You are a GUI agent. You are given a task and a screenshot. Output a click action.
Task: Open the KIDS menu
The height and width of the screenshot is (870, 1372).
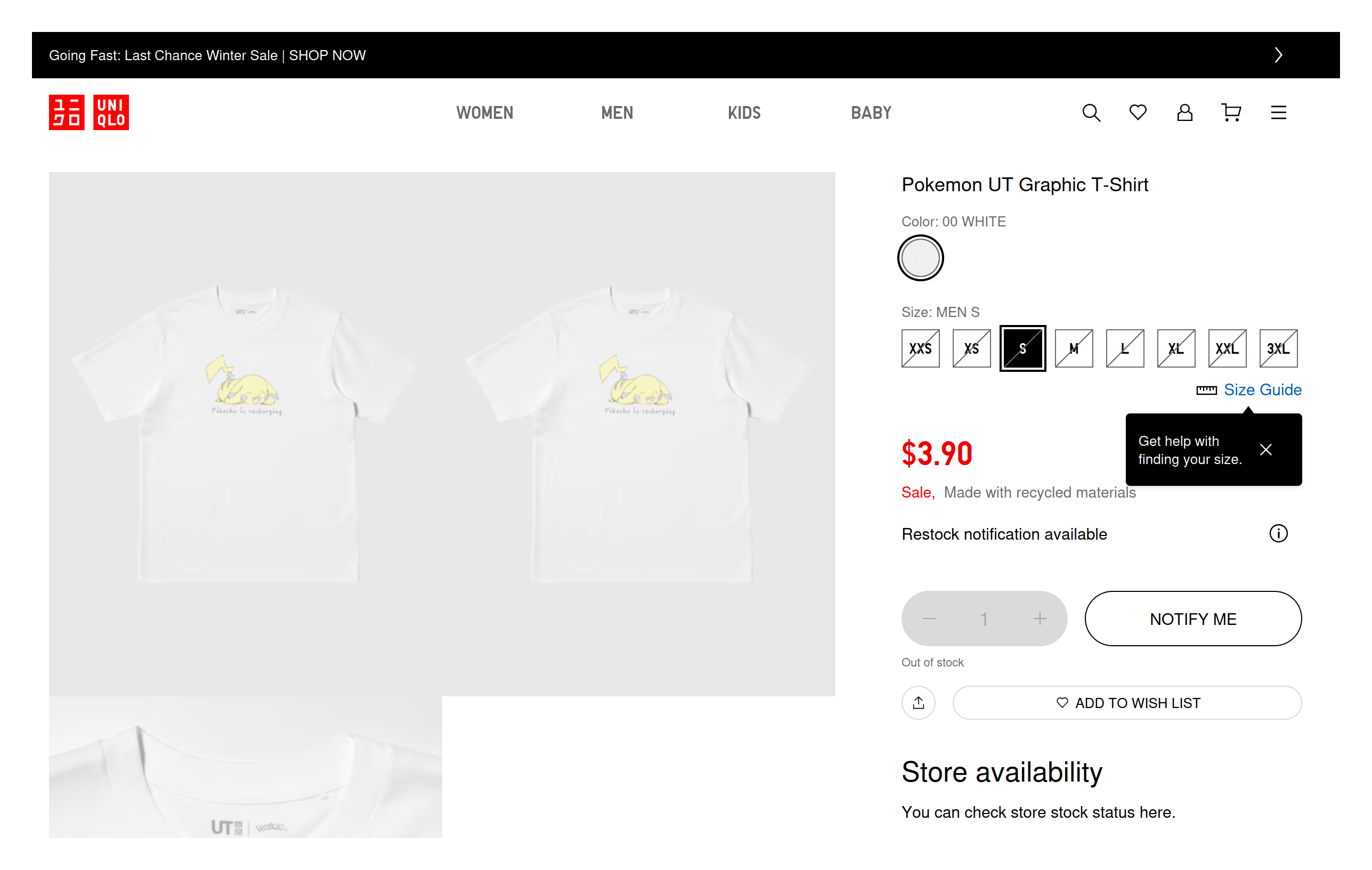(744, 113)
